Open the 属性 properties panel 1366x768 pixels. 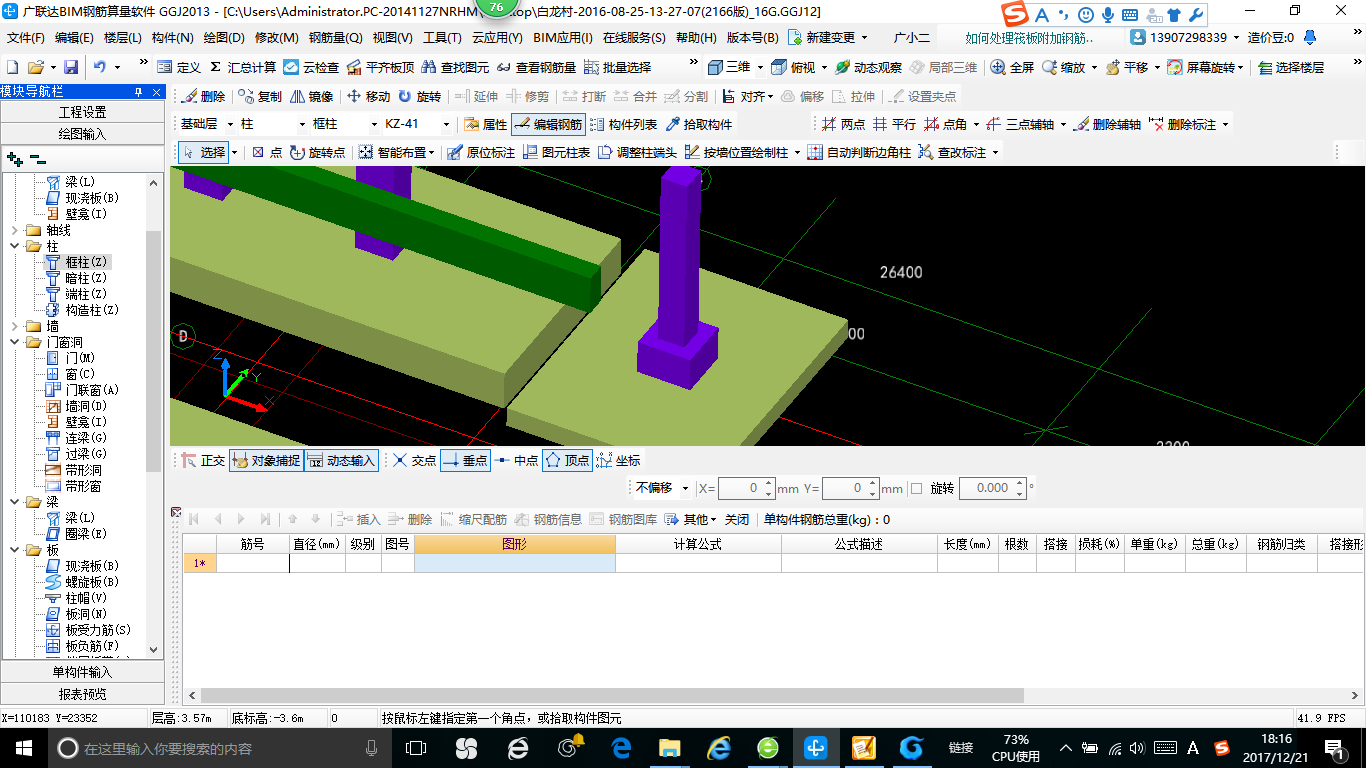tap(486, 124)
